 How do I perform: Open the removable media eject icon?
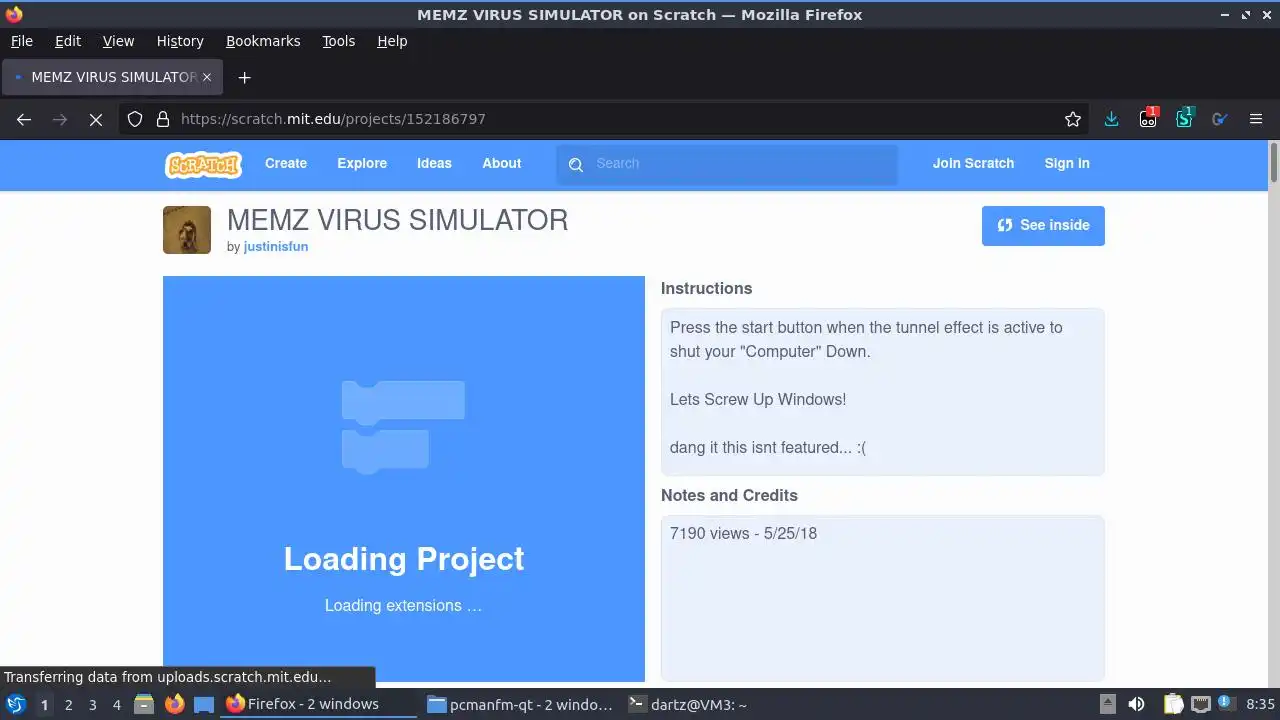click(x=1108, y=704)
